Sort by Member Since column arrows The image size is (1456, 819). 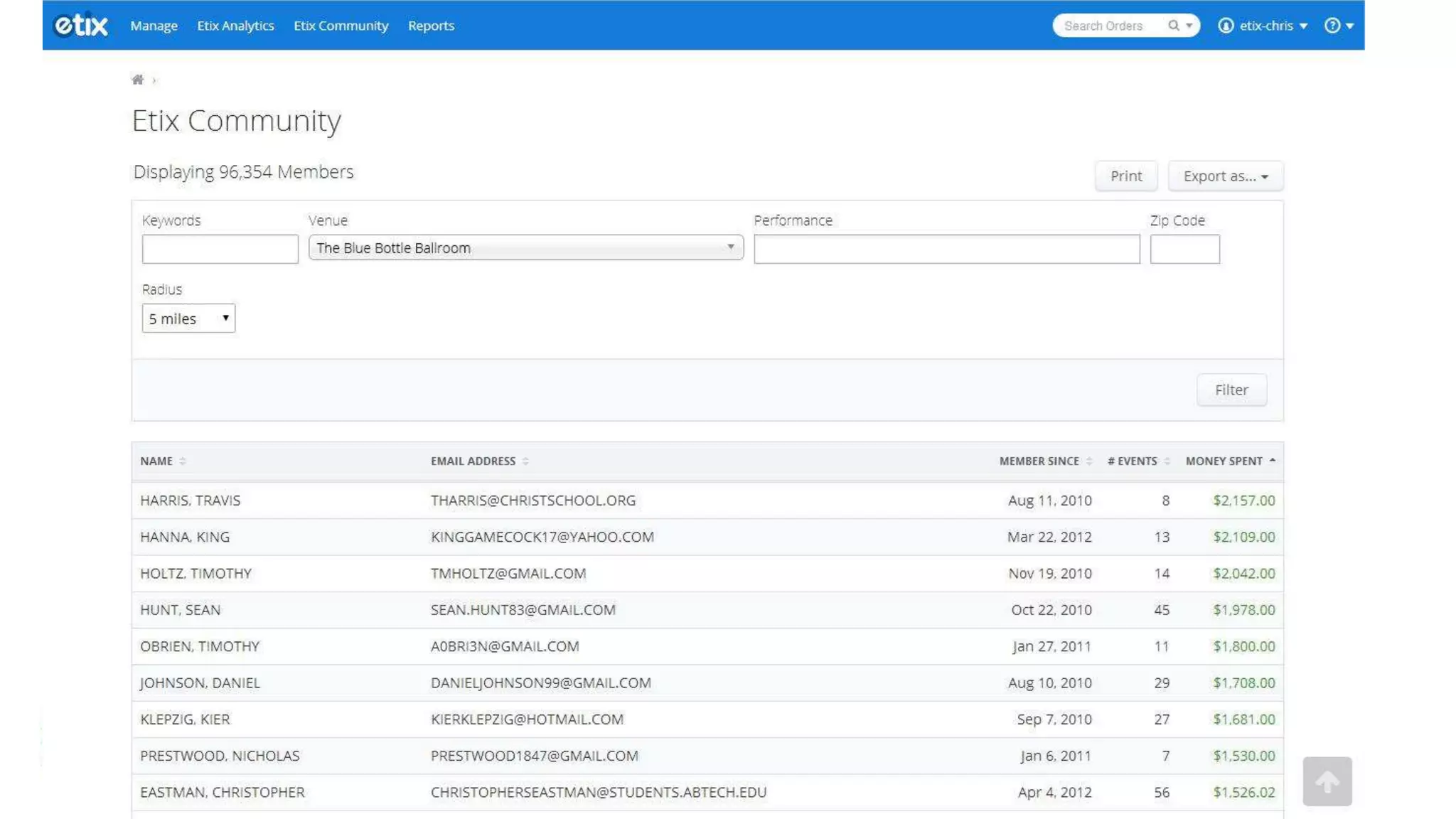point(1088,461)
